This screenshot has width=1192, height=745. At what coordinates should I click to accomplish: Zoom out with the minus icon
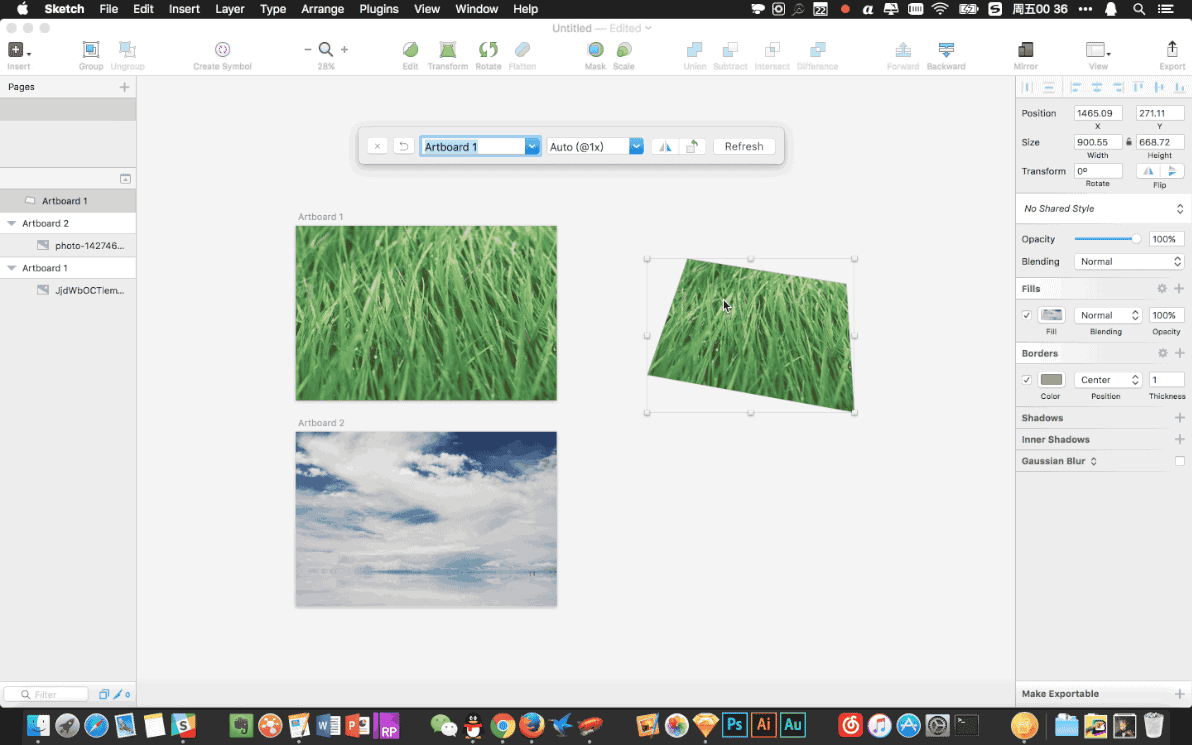click(x=308, y=49)
